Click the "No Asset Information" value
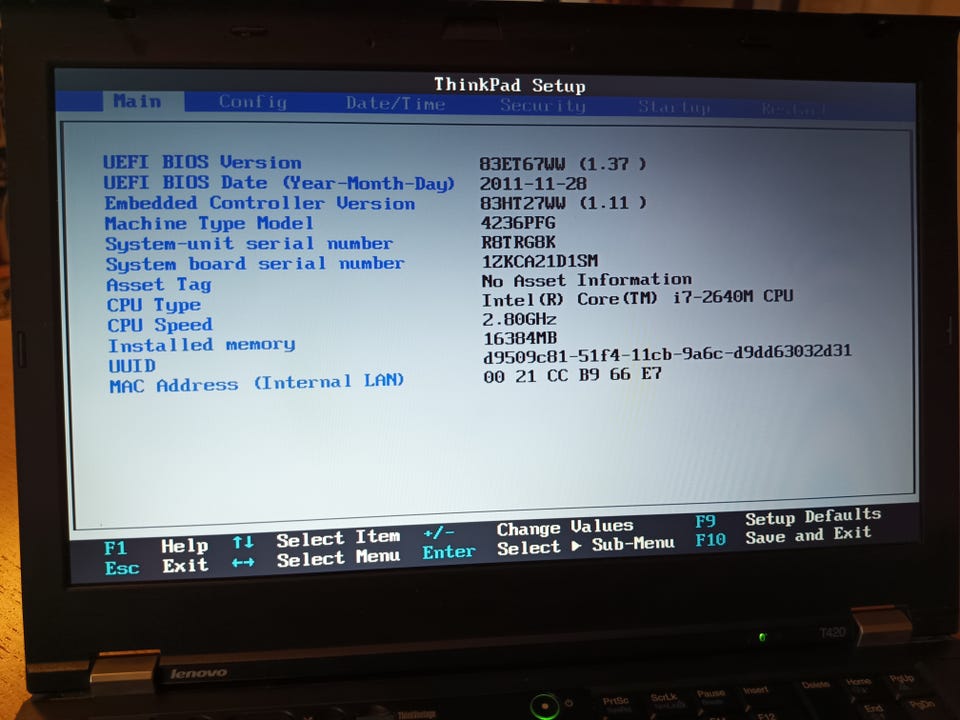This screenshot has width=960, height=720. coord(587,280)
